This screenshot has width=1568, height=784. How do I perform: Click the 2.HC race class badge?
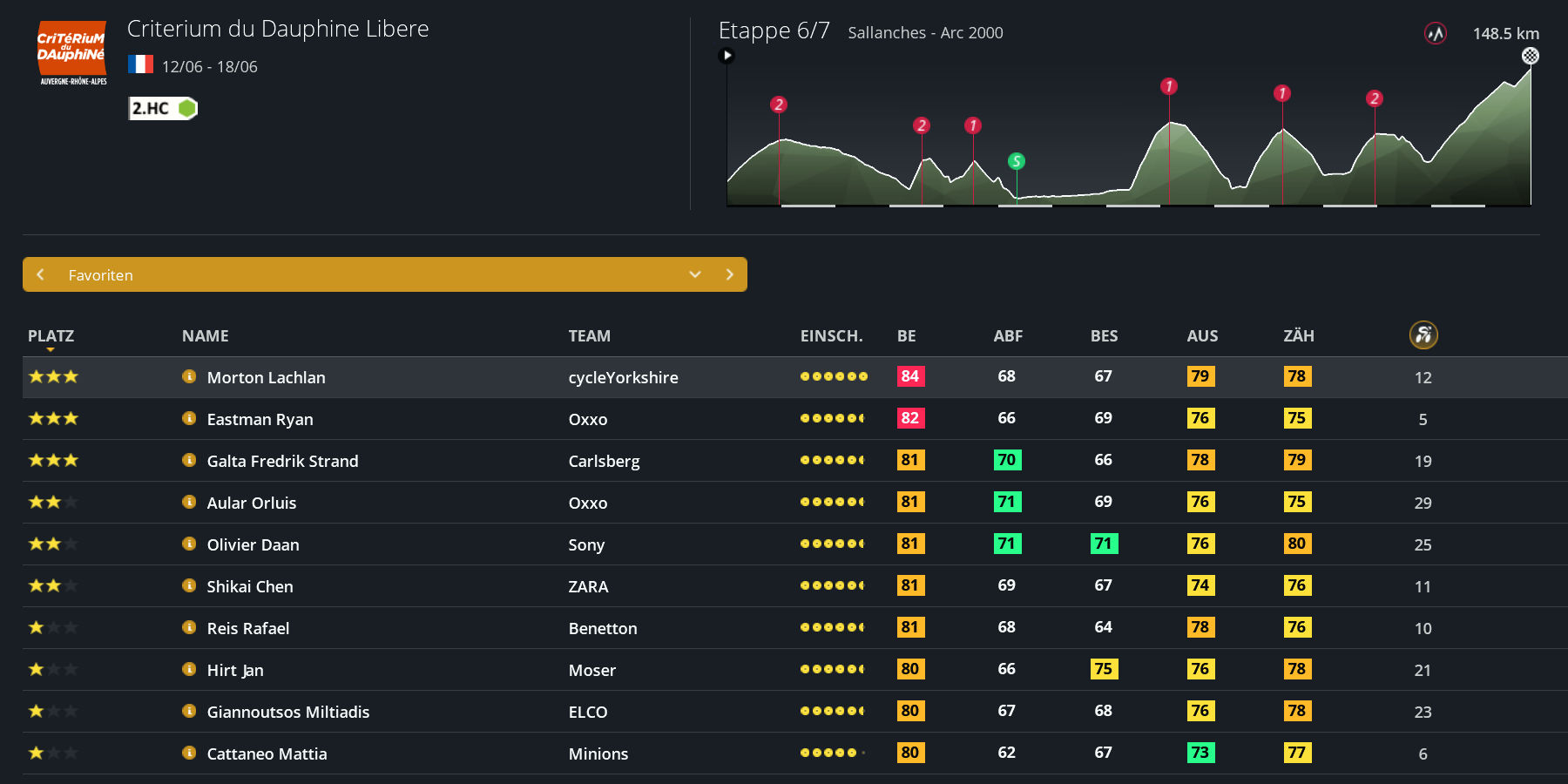[x=163, y=108]
